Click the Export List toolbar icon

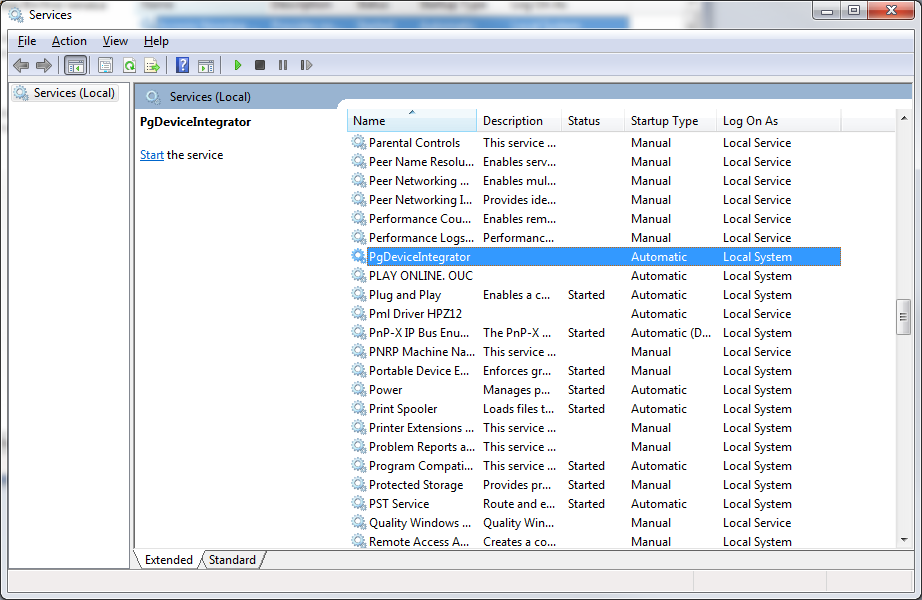[152, 65]
